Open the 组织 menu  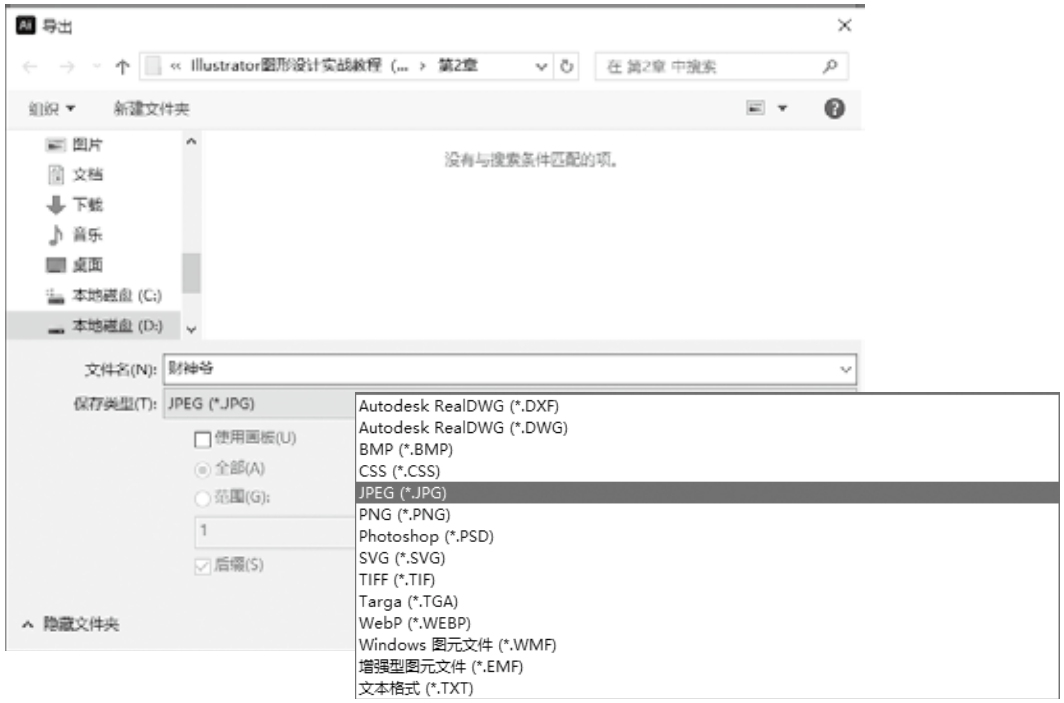point(52,109)
